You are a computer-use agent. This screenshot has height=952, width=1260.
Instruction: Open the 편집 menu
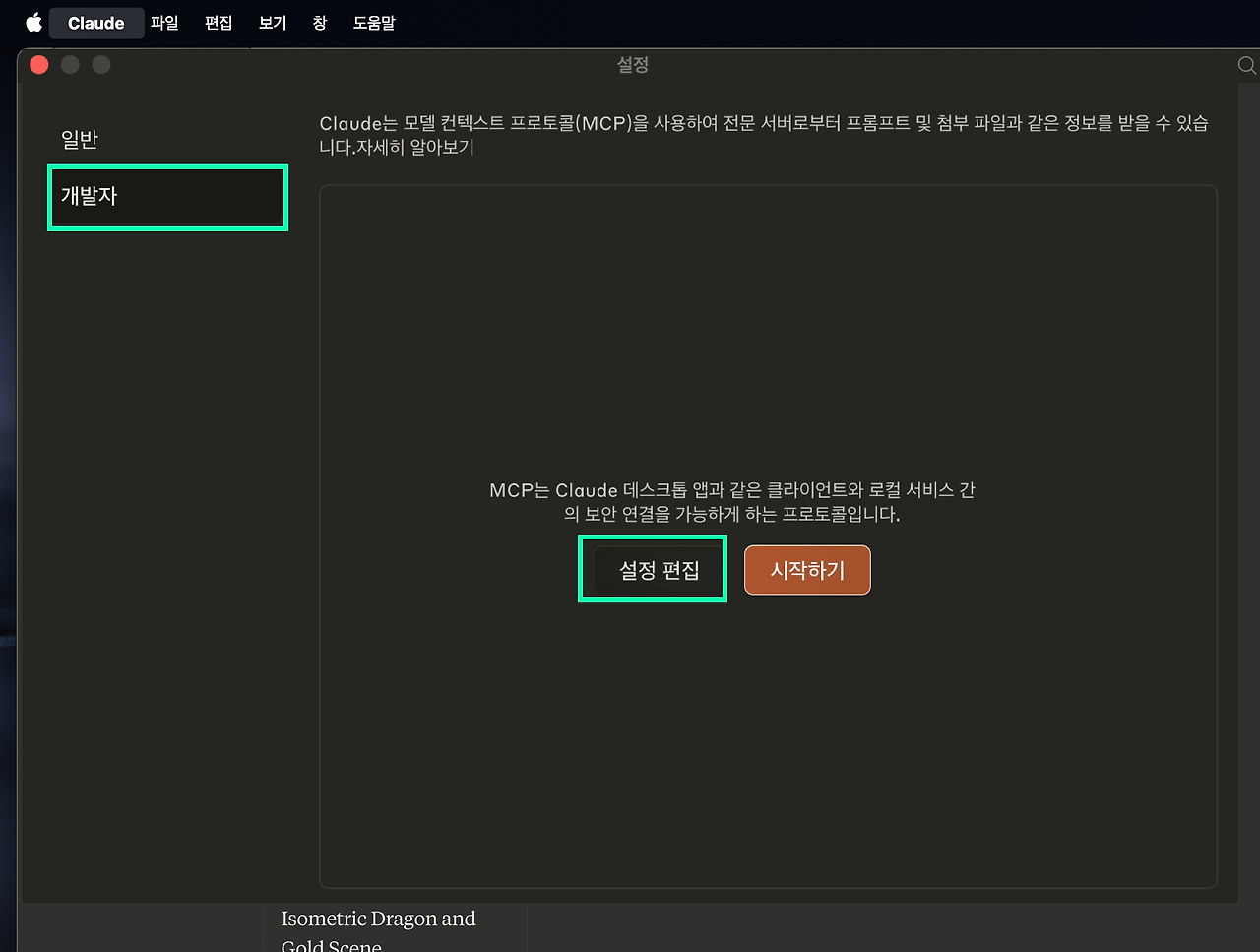tap(219, 23)
